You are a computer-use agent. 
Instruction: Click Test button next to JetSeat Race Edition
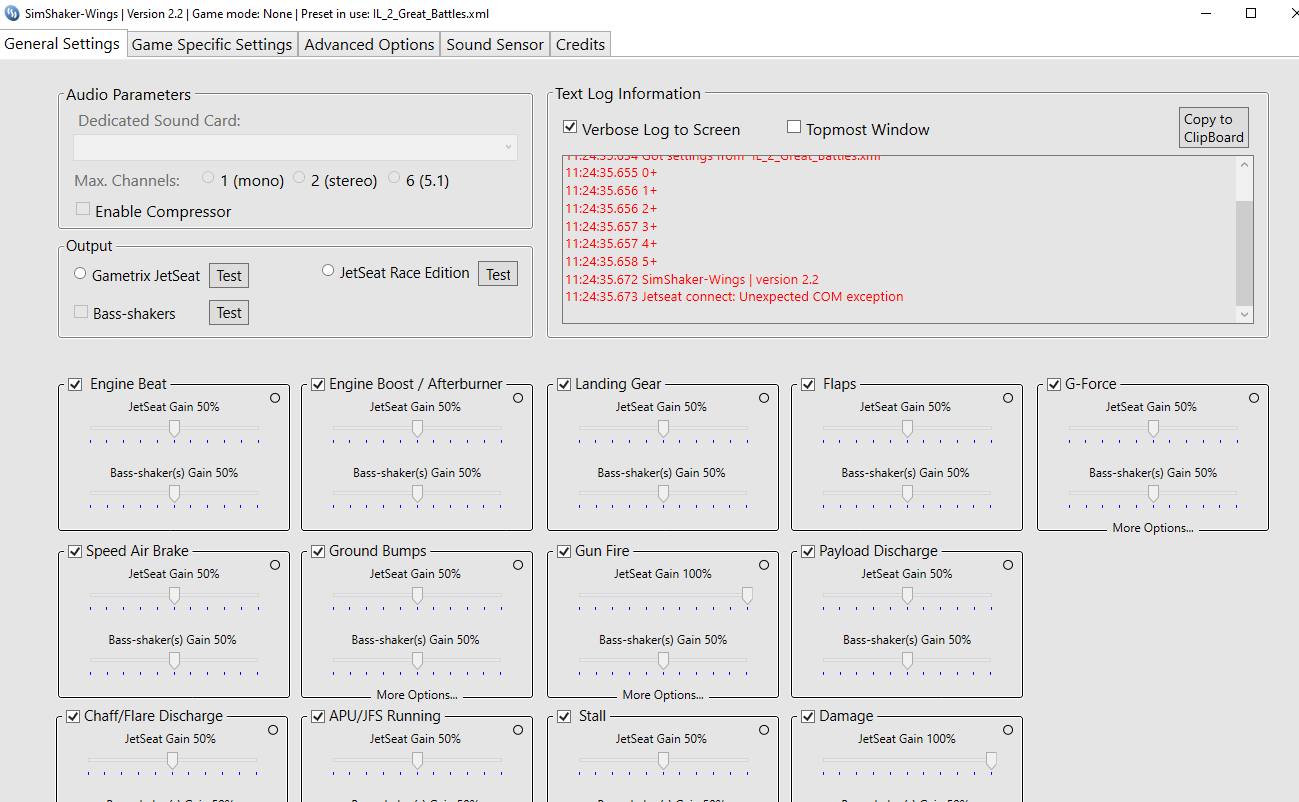(498, 274)
